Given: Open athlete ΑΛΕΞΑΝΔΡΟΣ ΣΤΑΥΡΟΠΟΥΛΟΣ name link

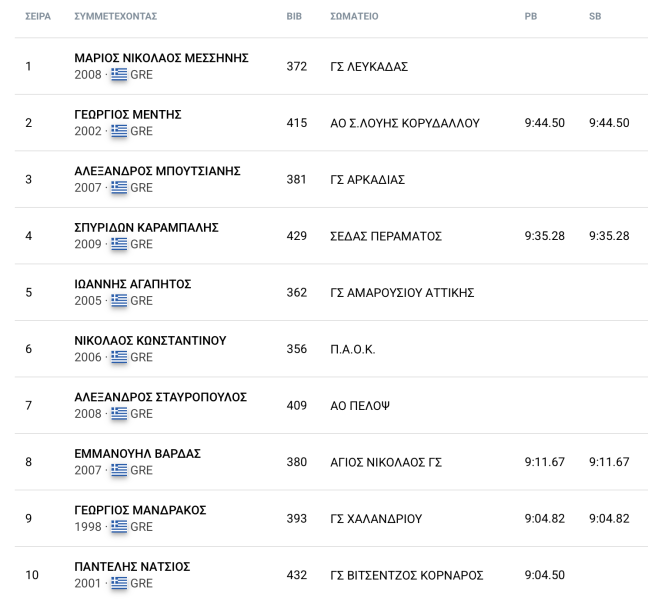Looking at the screenshot, I should click(160, 397).
